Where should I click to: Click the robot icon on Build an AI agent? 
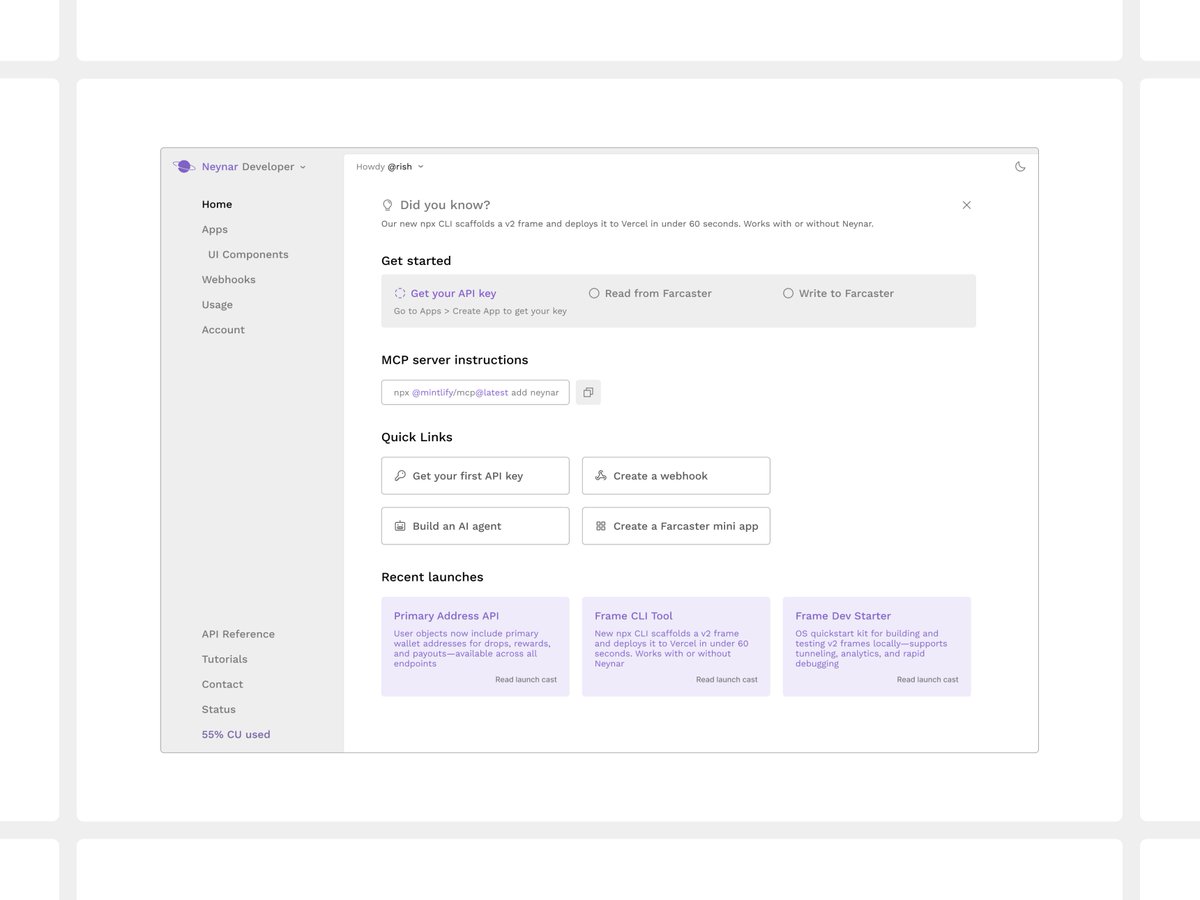point(400,526)
